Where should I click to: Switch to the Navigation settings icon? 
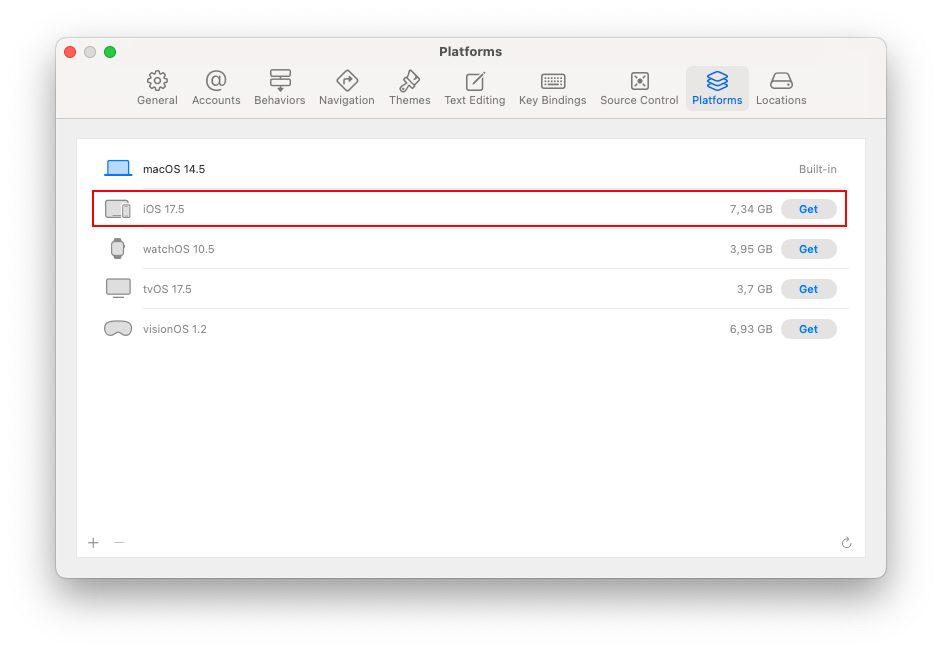346,88
